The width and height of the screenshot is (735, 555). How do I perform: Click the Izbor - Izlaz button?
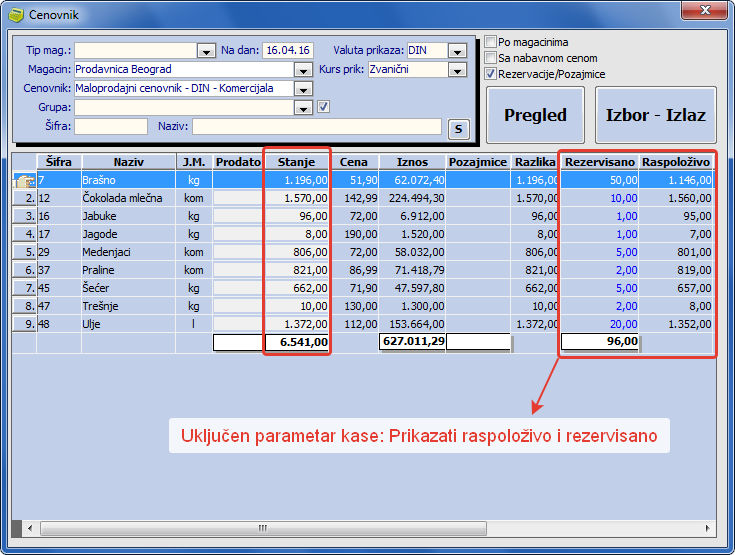click(656, 115)
